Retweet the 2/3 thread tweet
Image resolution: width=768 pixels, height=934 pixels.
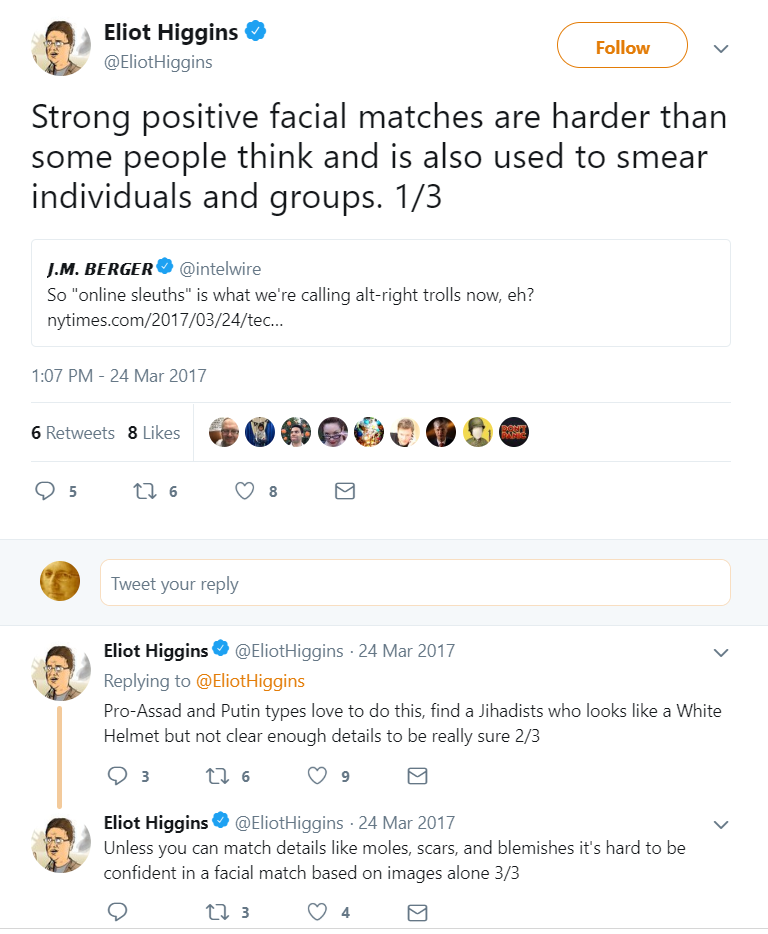(217, 776)
